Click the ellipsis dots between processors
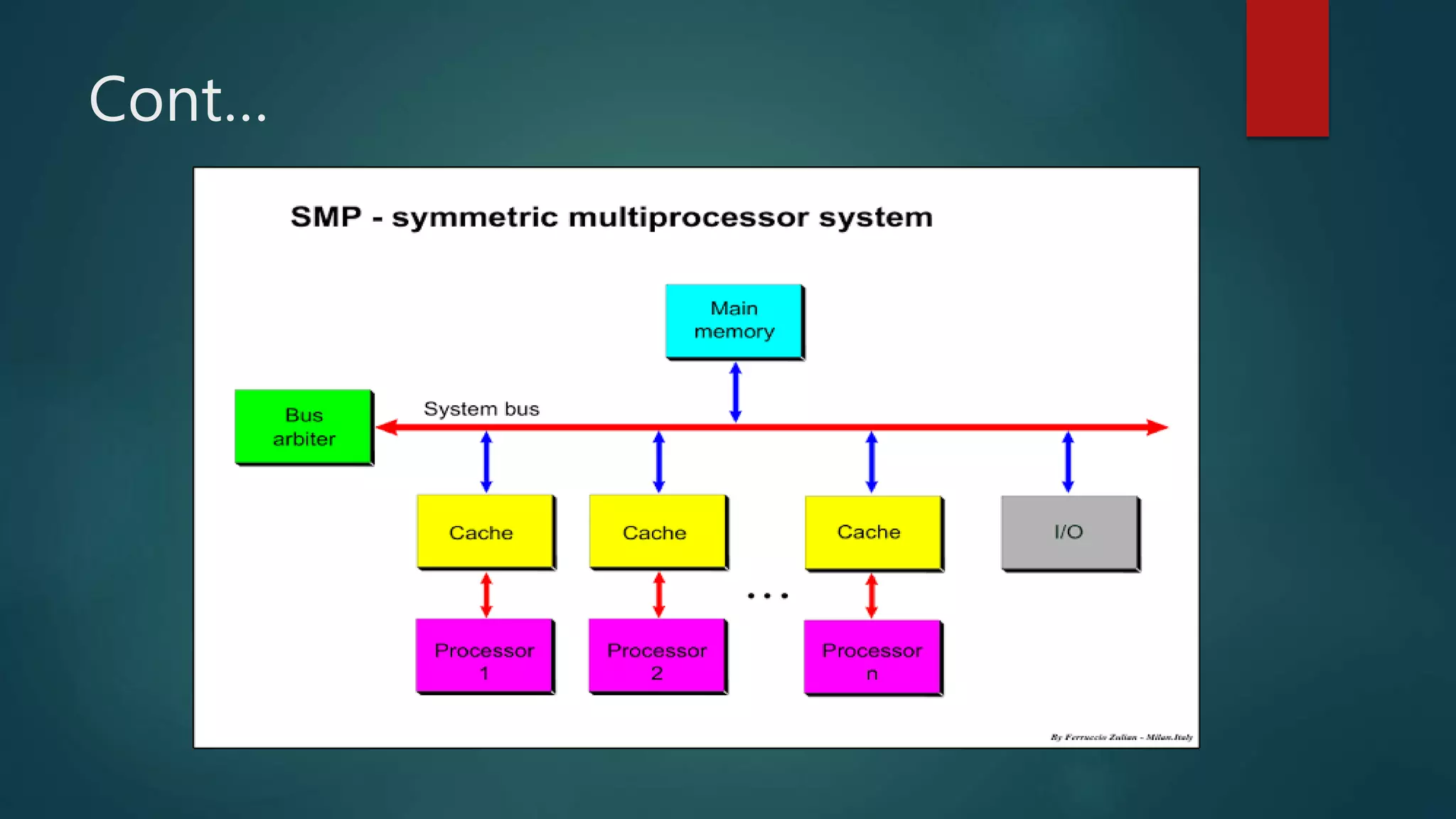The image size is (1456, 819). [x=768, y=596]
